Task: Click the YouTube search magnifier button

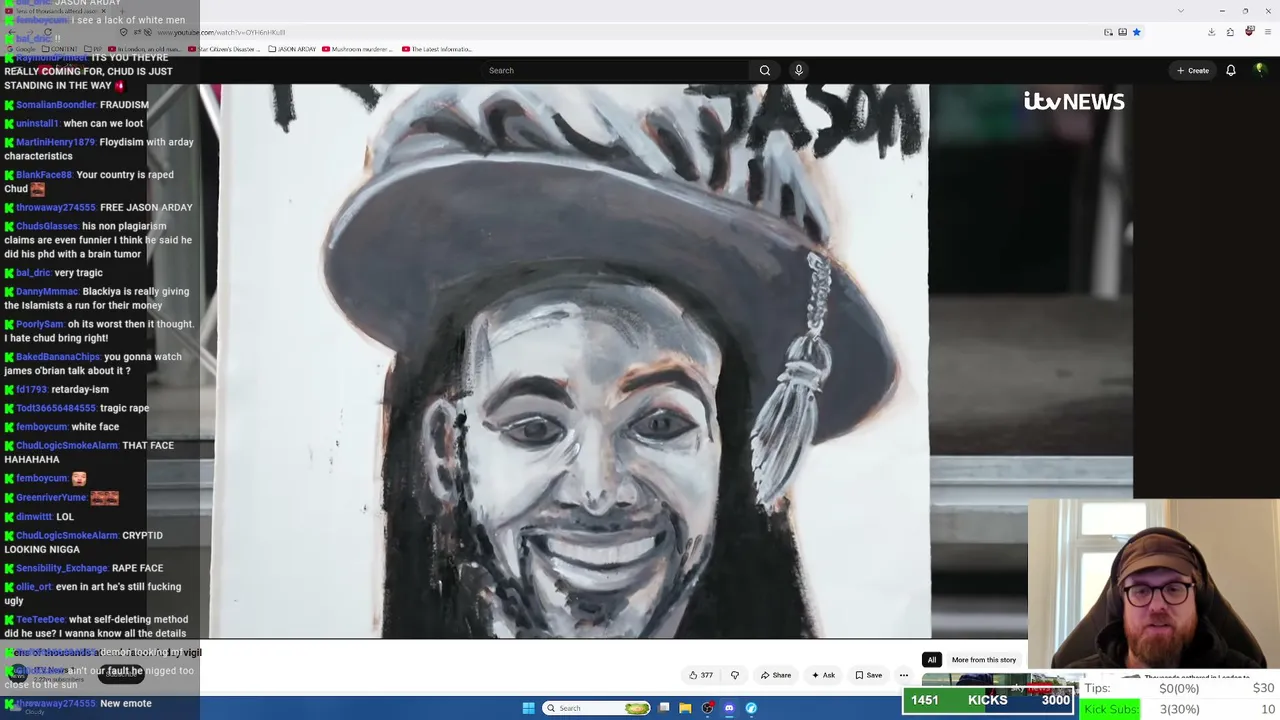Action: (x=765, y=70)
